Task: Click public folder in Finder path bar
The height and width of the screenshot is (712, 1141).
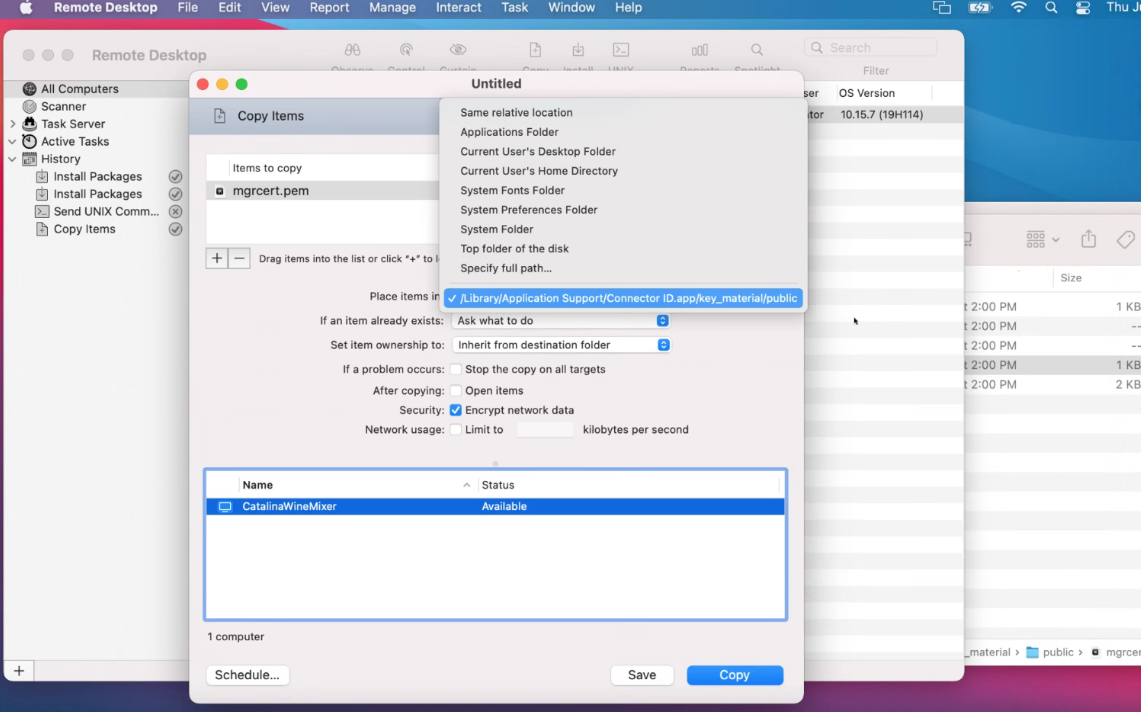Action: pos(1050,652)
